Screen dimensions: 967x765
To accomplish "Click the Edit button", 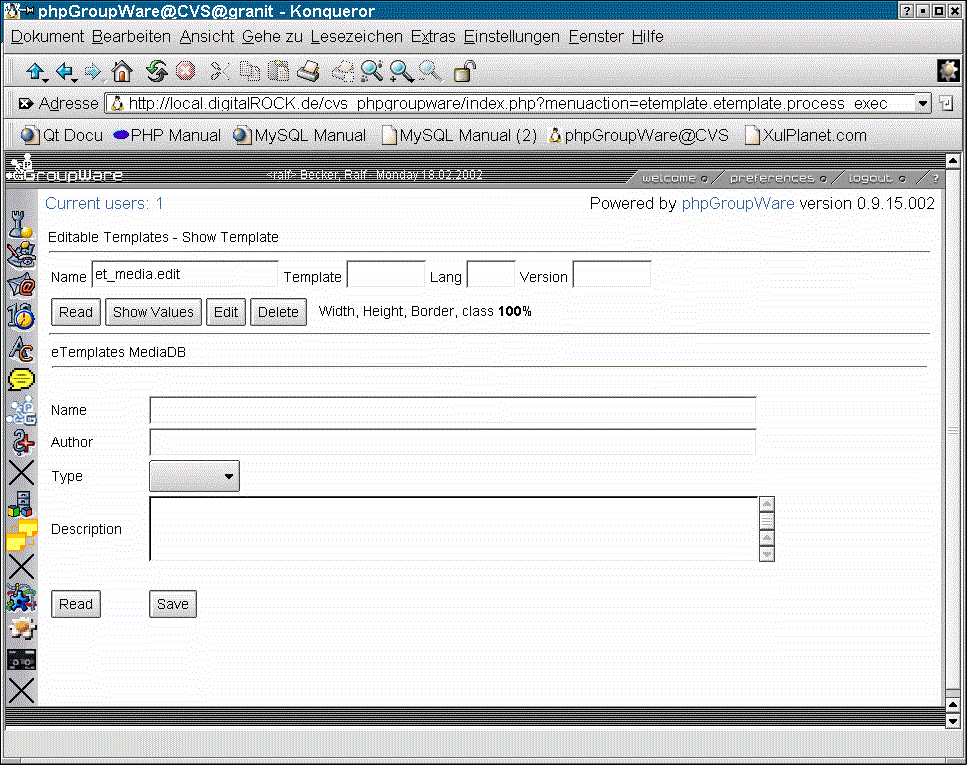I will (x=226, y=312).
